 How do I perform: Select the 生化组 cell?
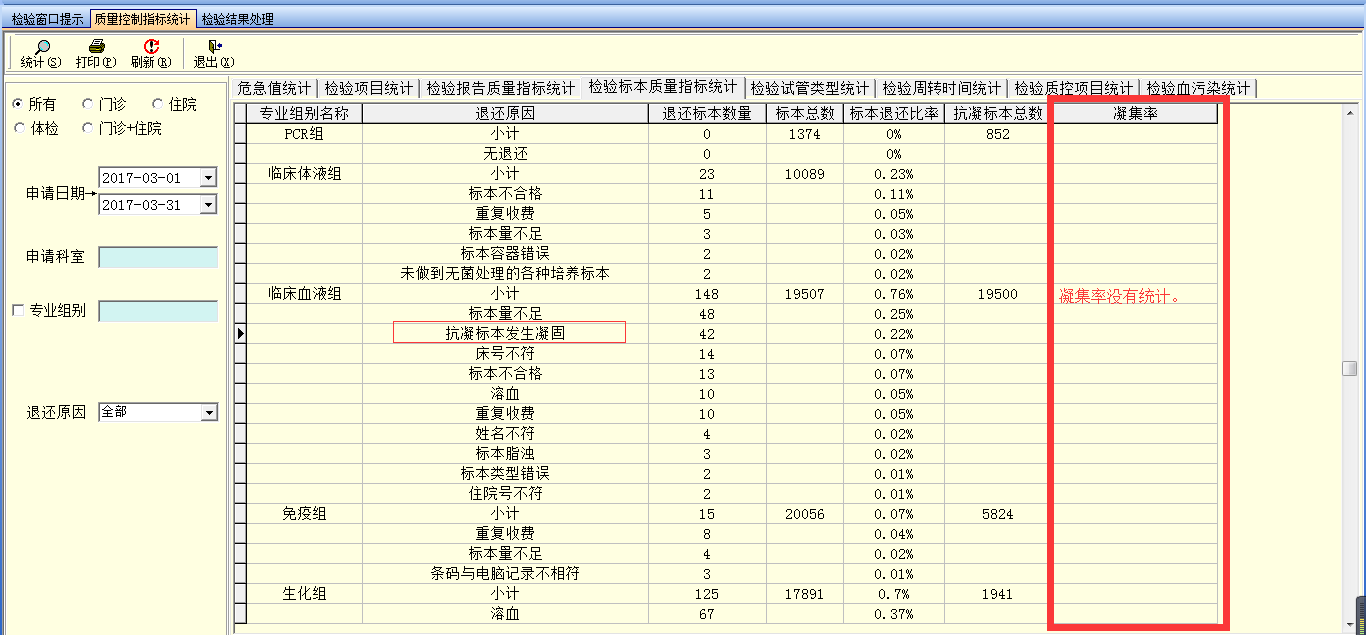tap(304, 594)
